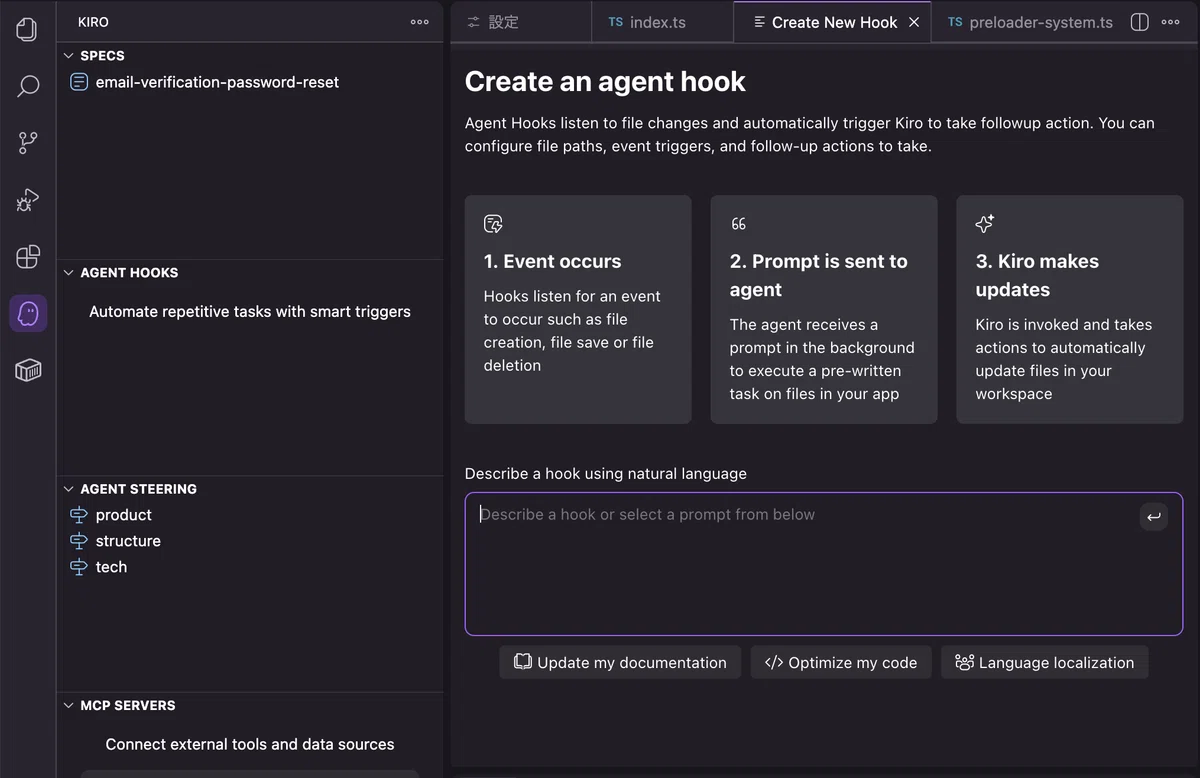1200x778 pixels.
Task: Open the Explorer view in activity bar
Action: 28,29
